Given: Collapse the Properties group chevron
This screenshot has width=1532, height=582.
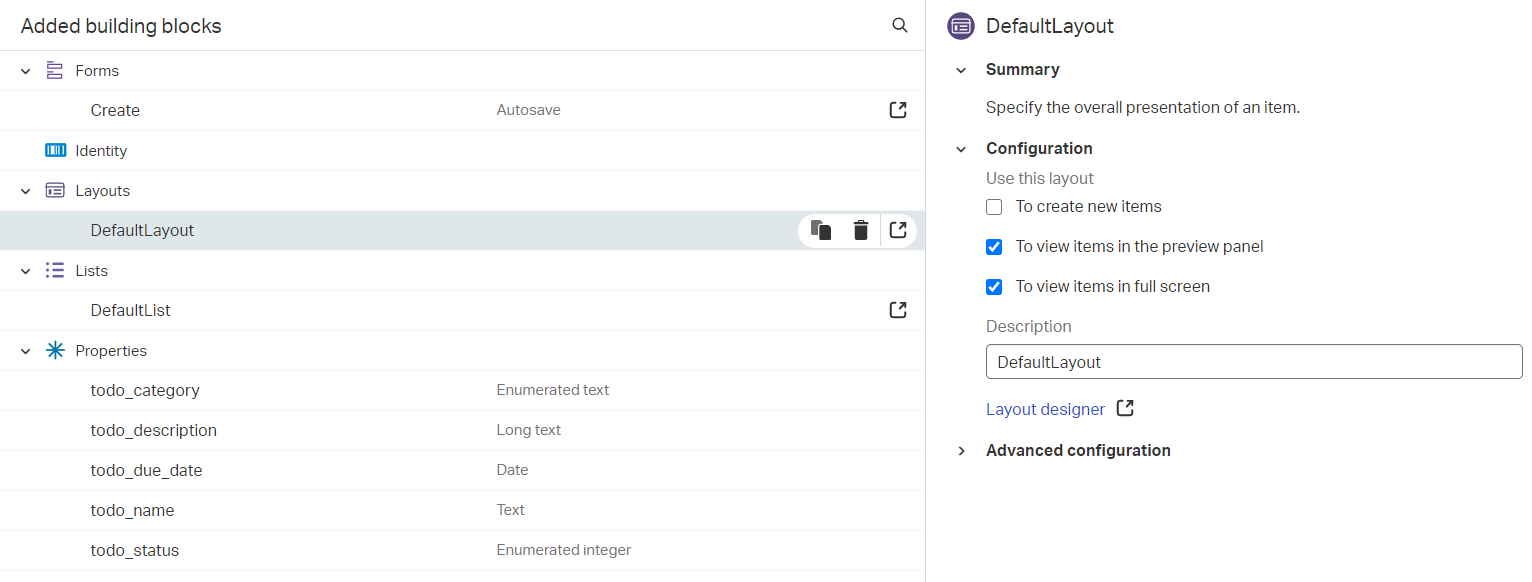Looking at the screenshot, I should point(26,351).
